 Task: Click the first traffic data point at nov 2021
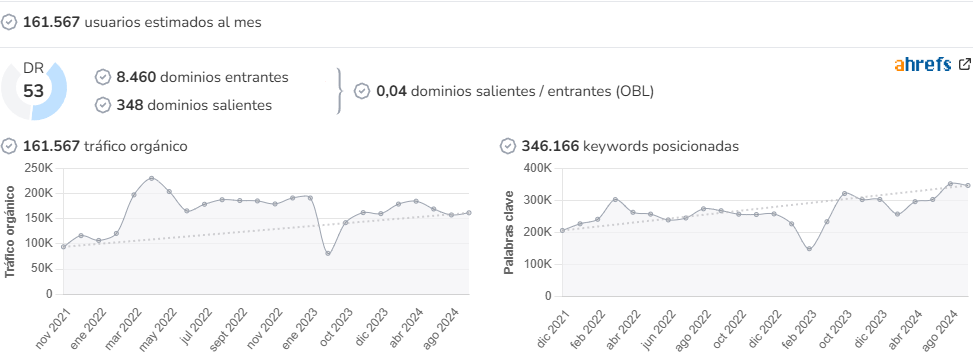point(63,247)
